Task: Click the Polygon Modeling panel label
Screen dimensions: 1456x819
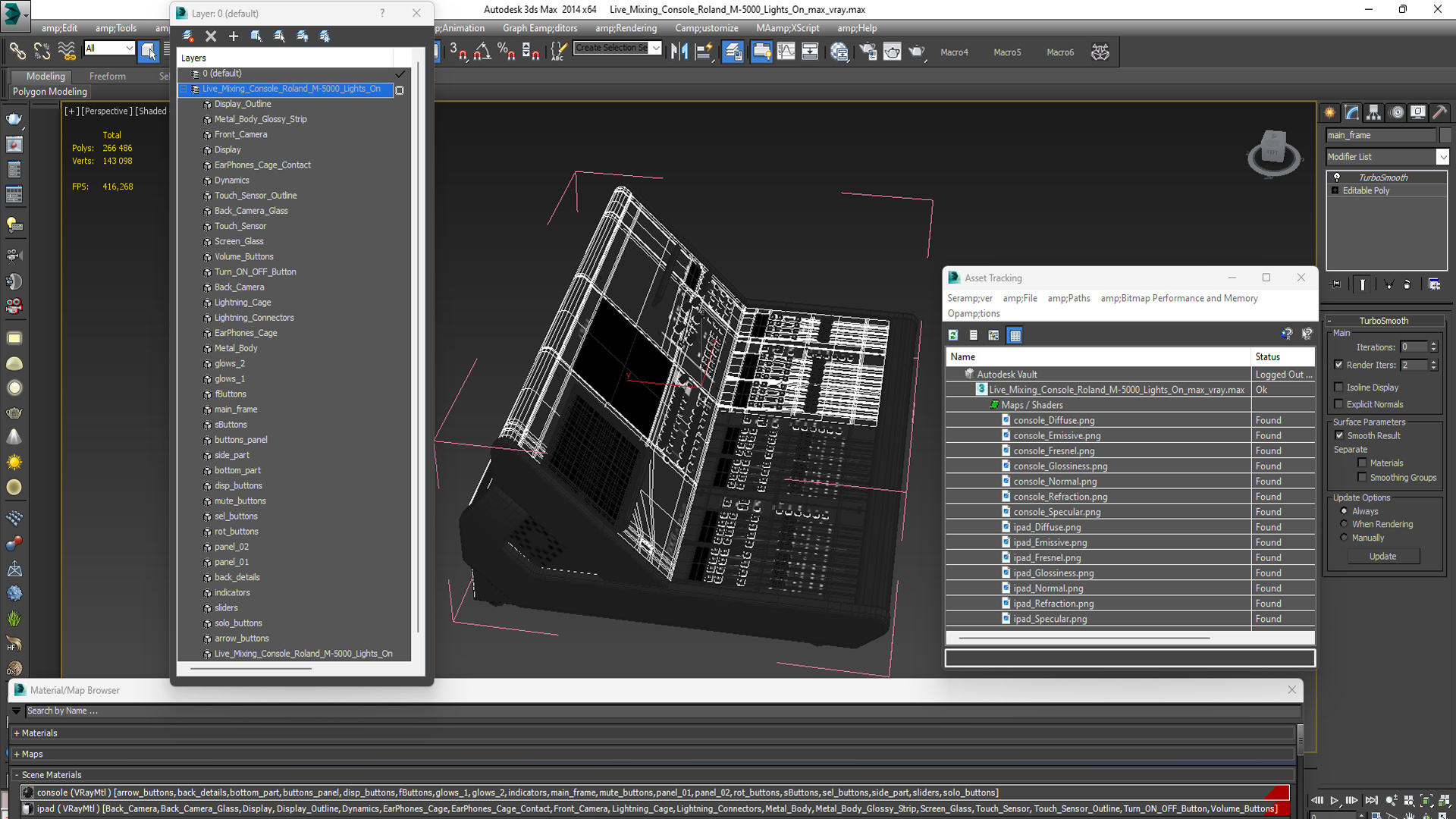Action: 50,92
